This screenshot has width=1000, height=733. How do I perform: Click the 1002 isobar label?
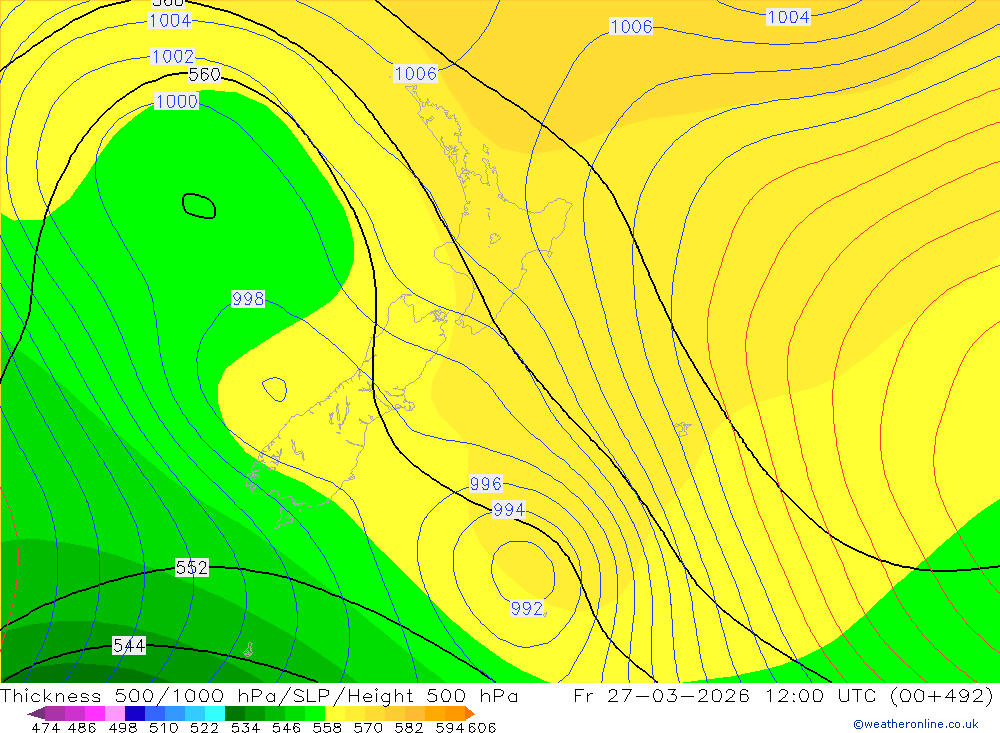pyautogui.click(x=173, y=56)
